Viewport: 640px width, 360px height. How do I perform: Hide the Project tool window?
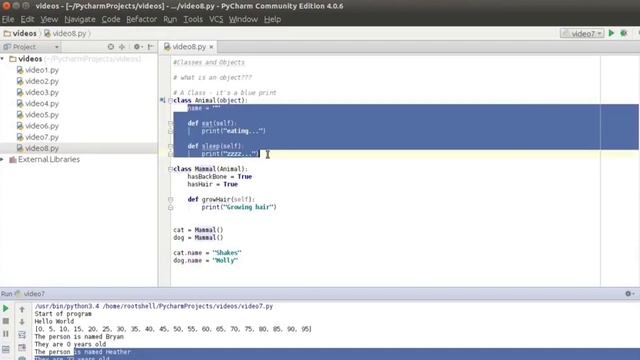151,47
